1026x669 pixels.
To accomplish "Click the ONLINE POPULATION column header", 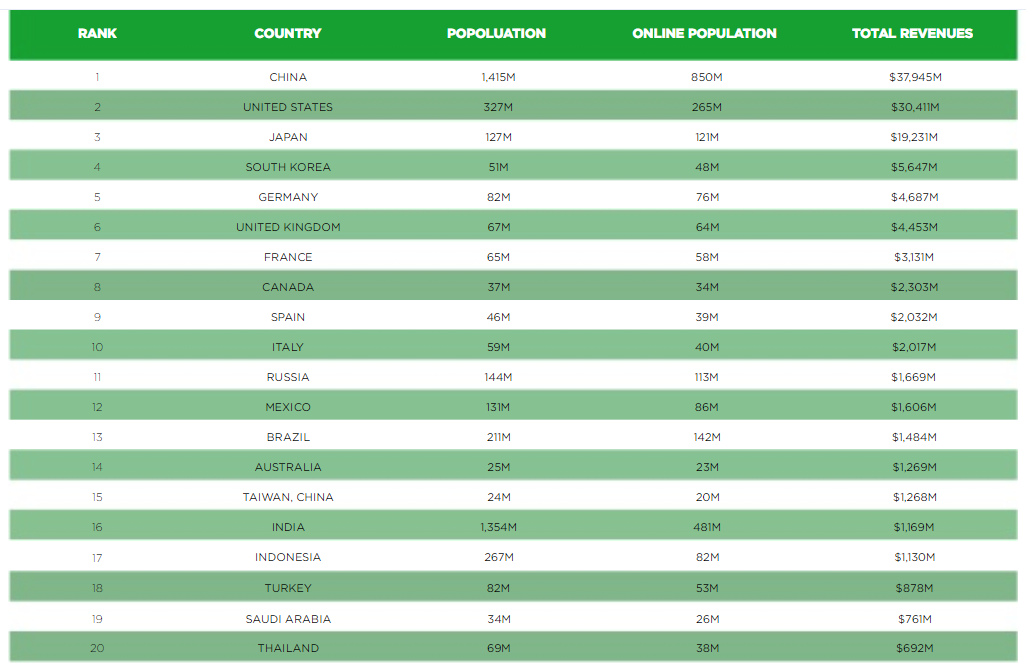I will (x=704, y=33).
